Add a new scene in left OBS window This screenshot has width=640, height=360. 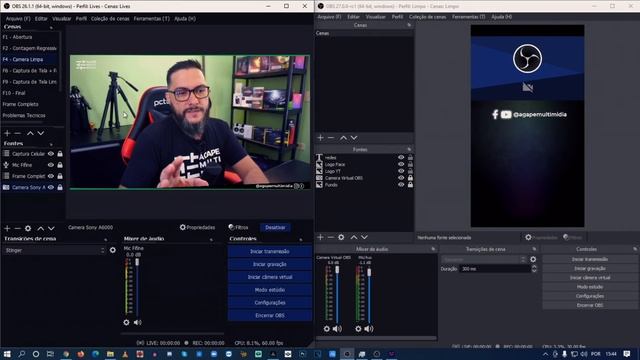point(7,133)
